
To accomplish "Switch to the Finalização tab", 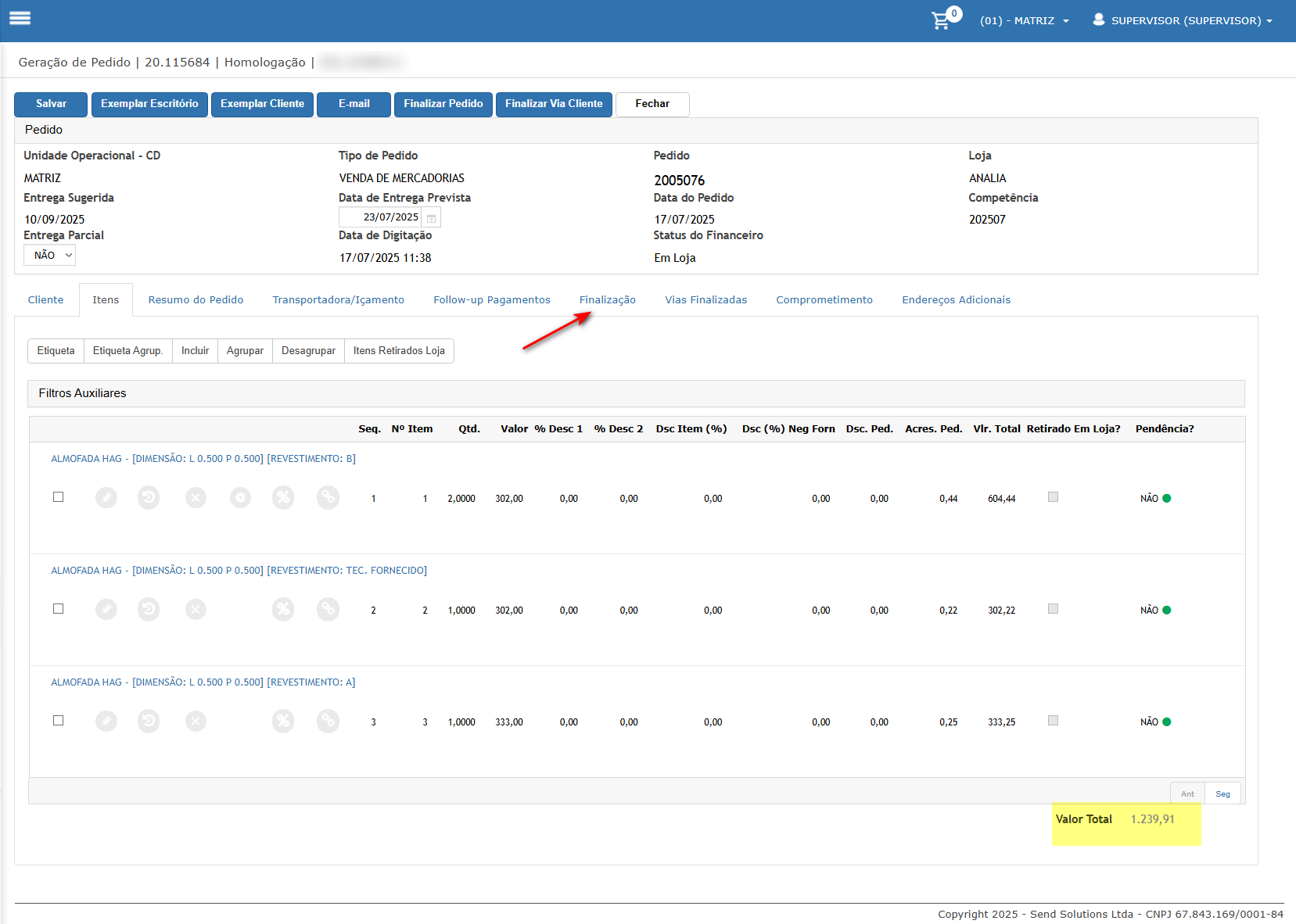I will point(608,300).
